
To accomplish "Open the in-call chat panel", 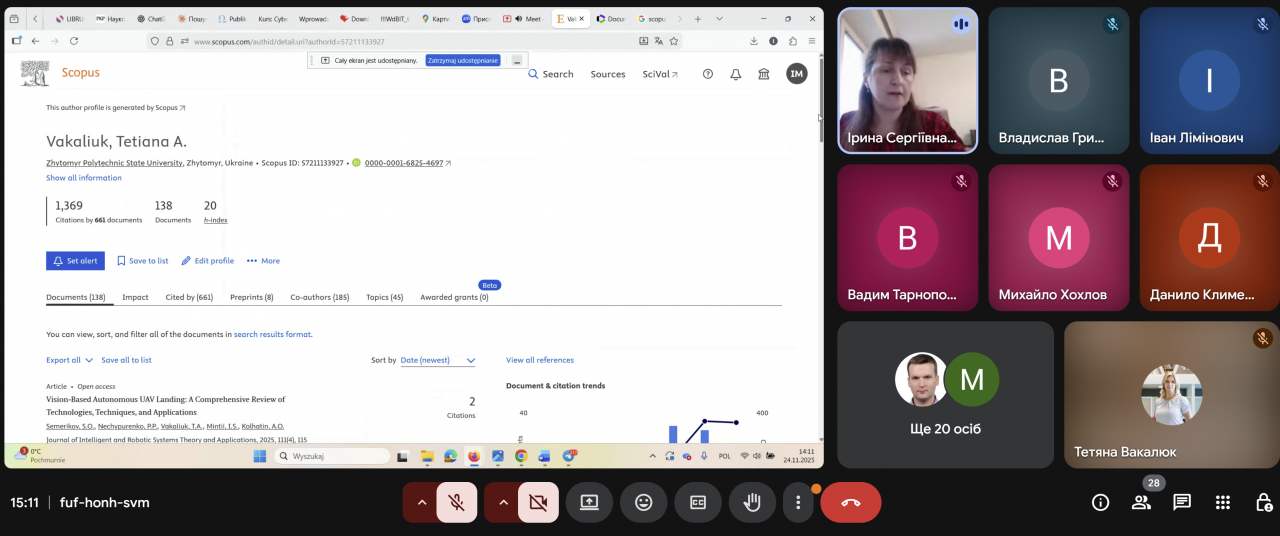I will coord(1182,502).
